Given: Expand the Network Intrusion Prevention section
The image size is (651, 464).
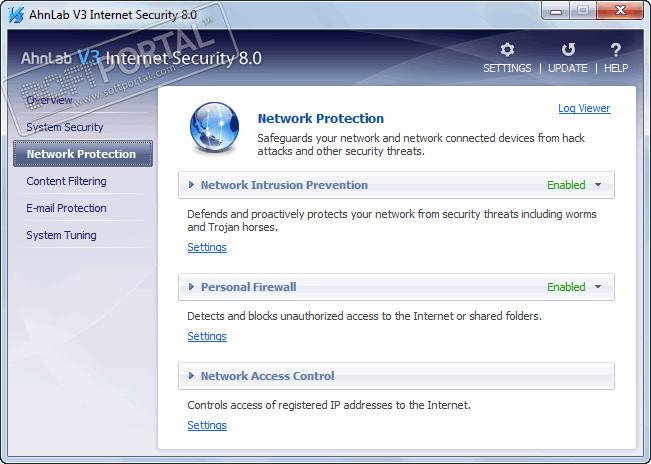Looking at the screenshot, I should [192, 185].
